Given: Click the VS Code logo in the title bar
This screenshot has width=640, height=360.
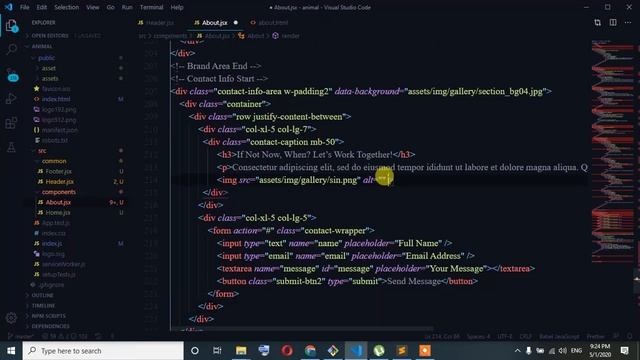Looking at the screenshot, I should pos(9,7).
